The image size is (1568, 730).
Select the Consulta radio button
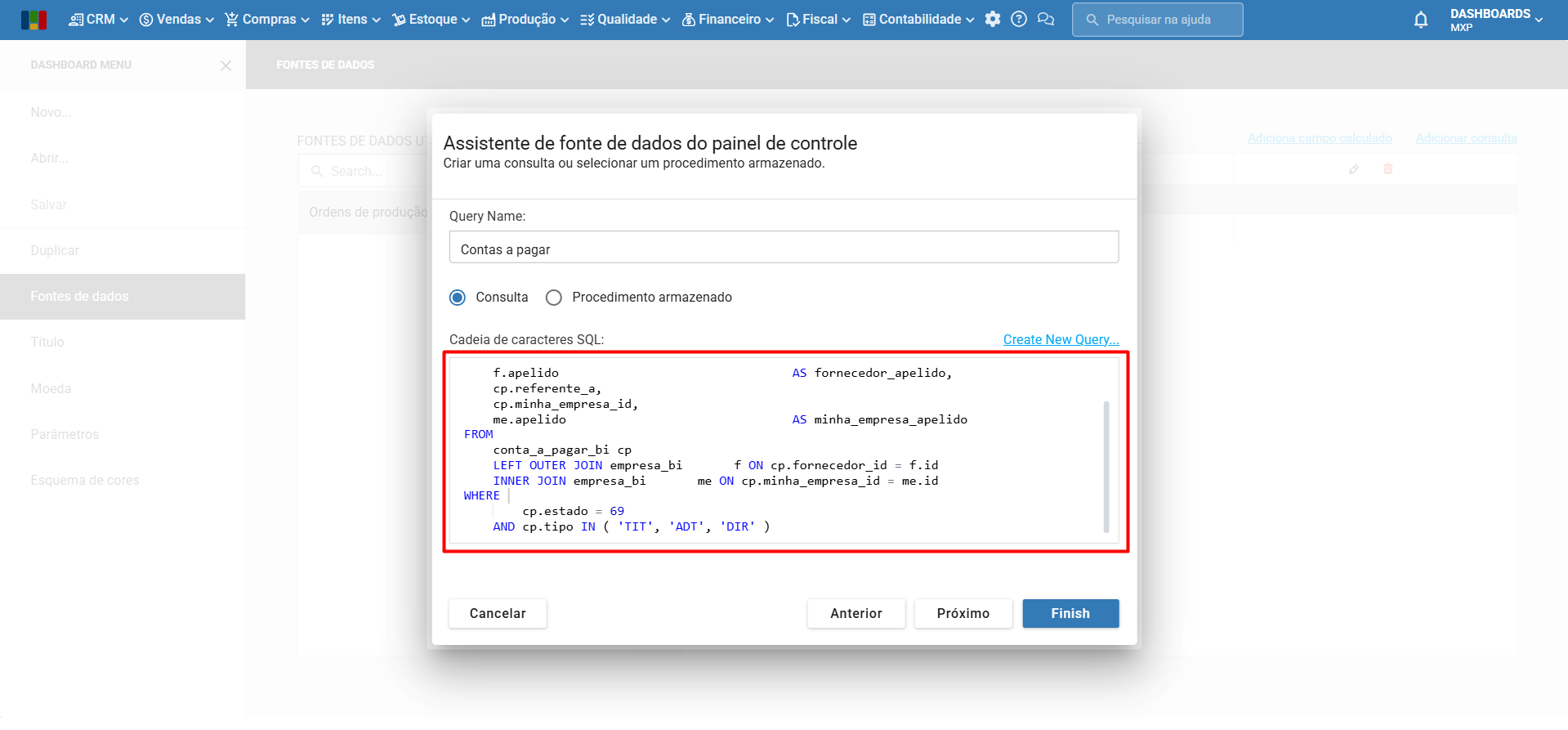pos(458,298)
